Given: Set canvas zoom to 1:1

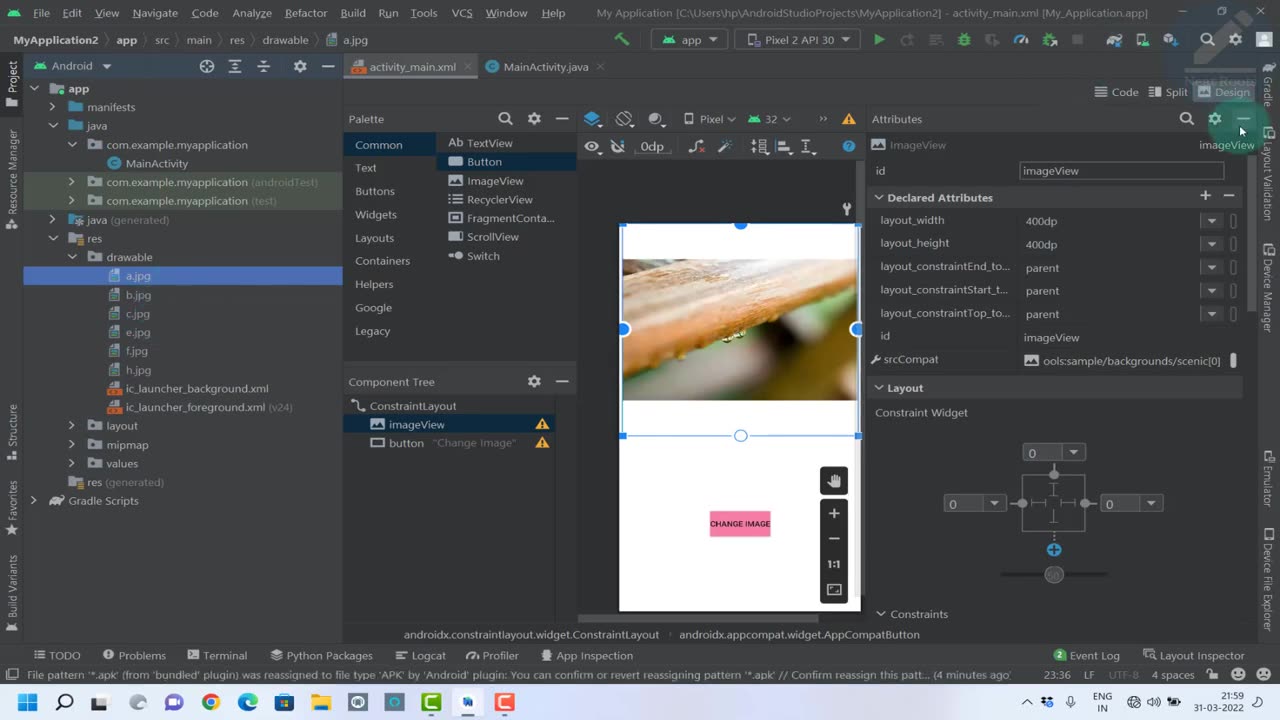Looking at the screenshot, I should coord(834,564).
